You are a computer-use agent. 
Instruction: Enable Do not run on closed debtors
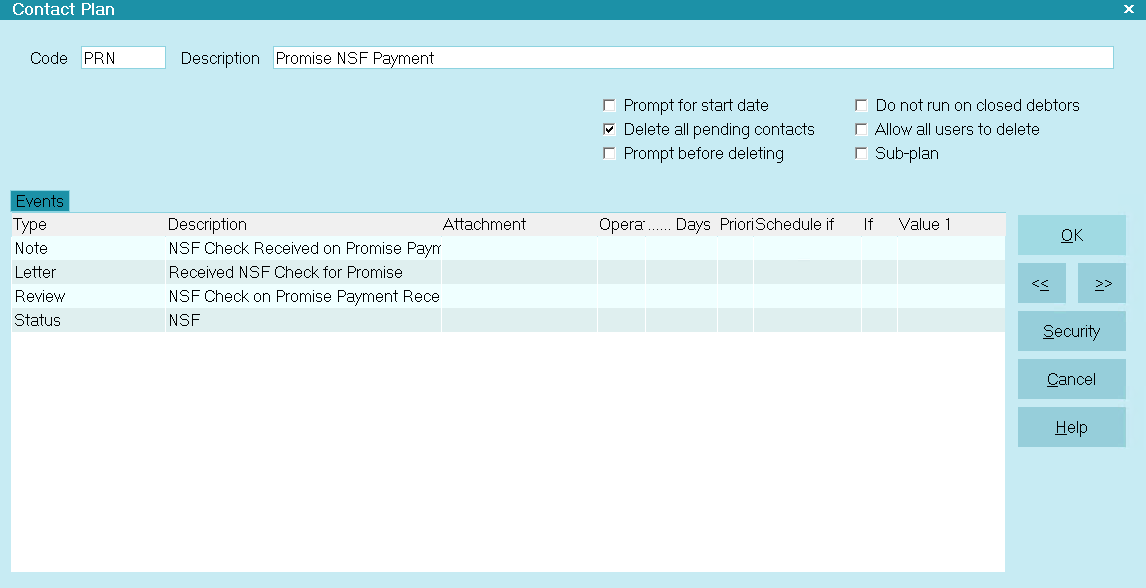point(861,105)
